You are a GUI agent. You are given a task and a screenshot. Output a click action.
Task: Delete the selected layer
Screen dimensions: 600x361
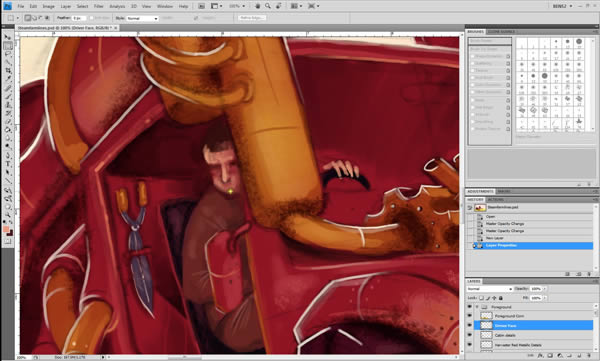tap(589, 356)
